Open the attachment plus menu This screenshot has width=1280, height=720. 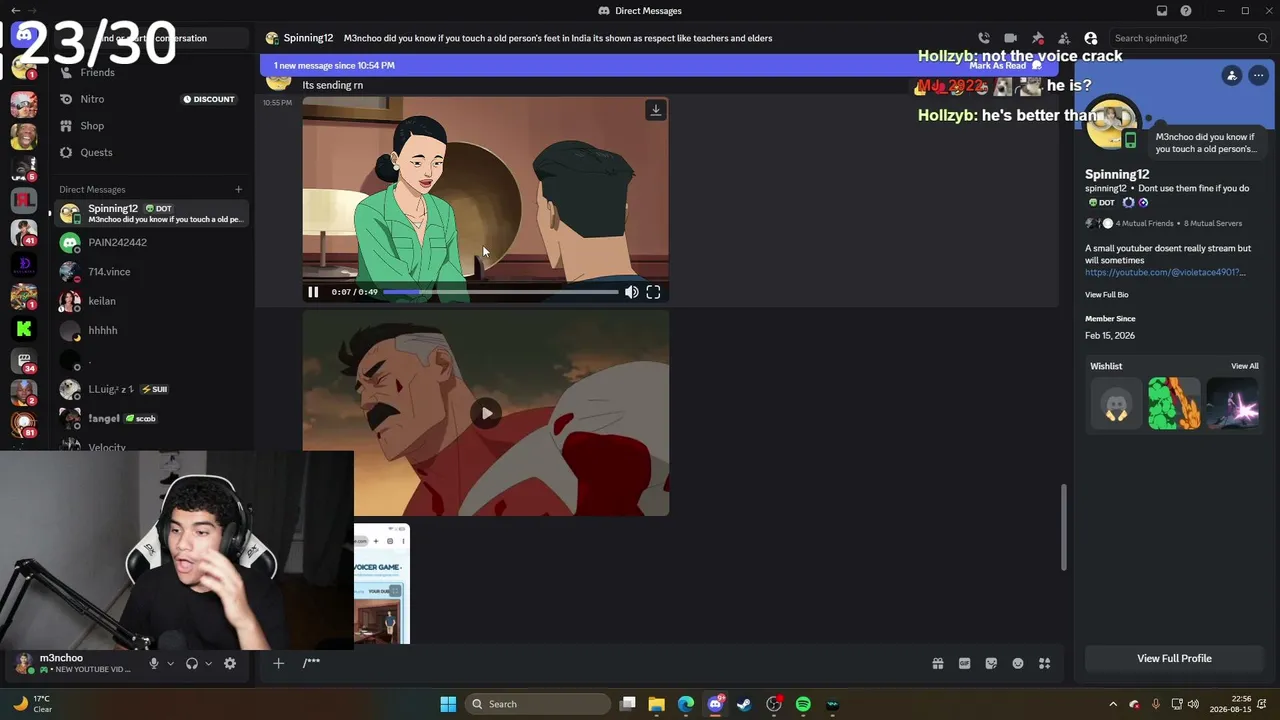pos(279,663)
